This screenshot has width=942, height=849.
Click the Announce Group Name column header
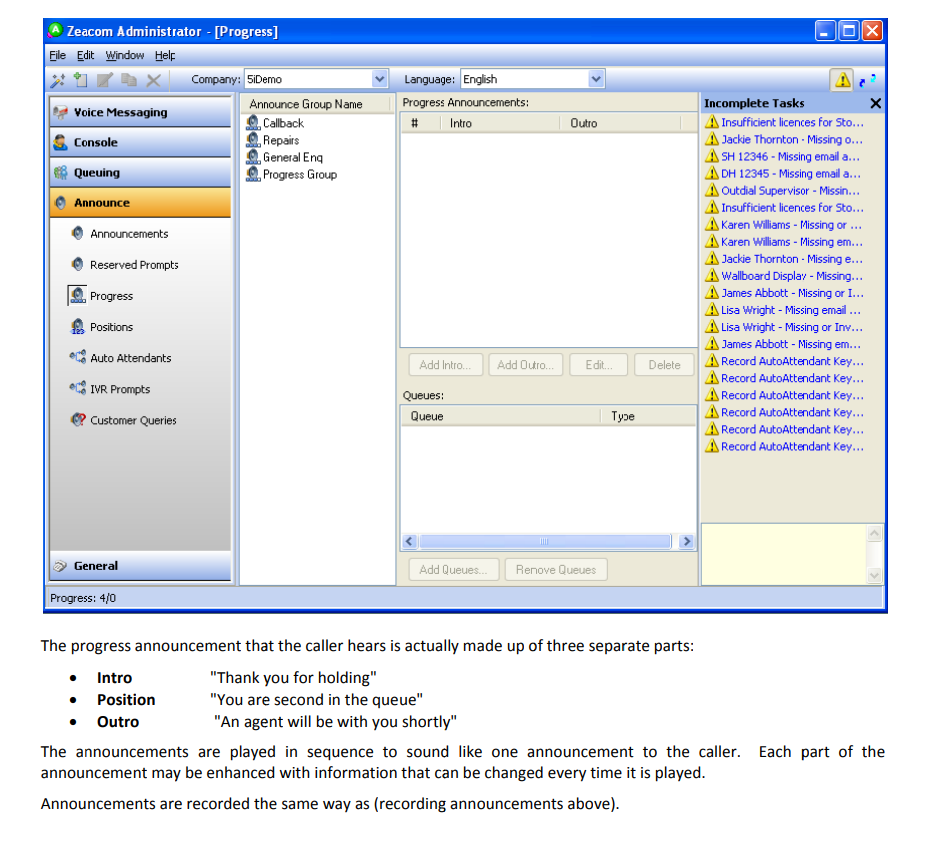pyautogui.click(x=317, y=105)
